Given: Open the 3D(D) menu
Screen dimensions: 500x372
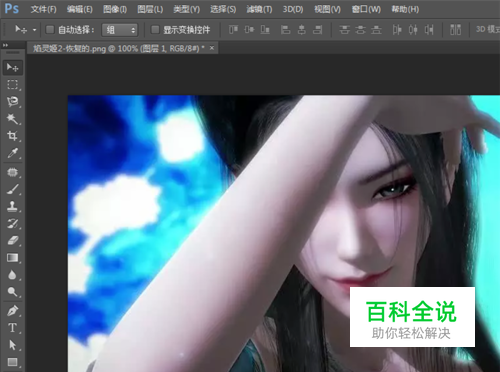Looking at the screenshot, I should coord(293,9).
